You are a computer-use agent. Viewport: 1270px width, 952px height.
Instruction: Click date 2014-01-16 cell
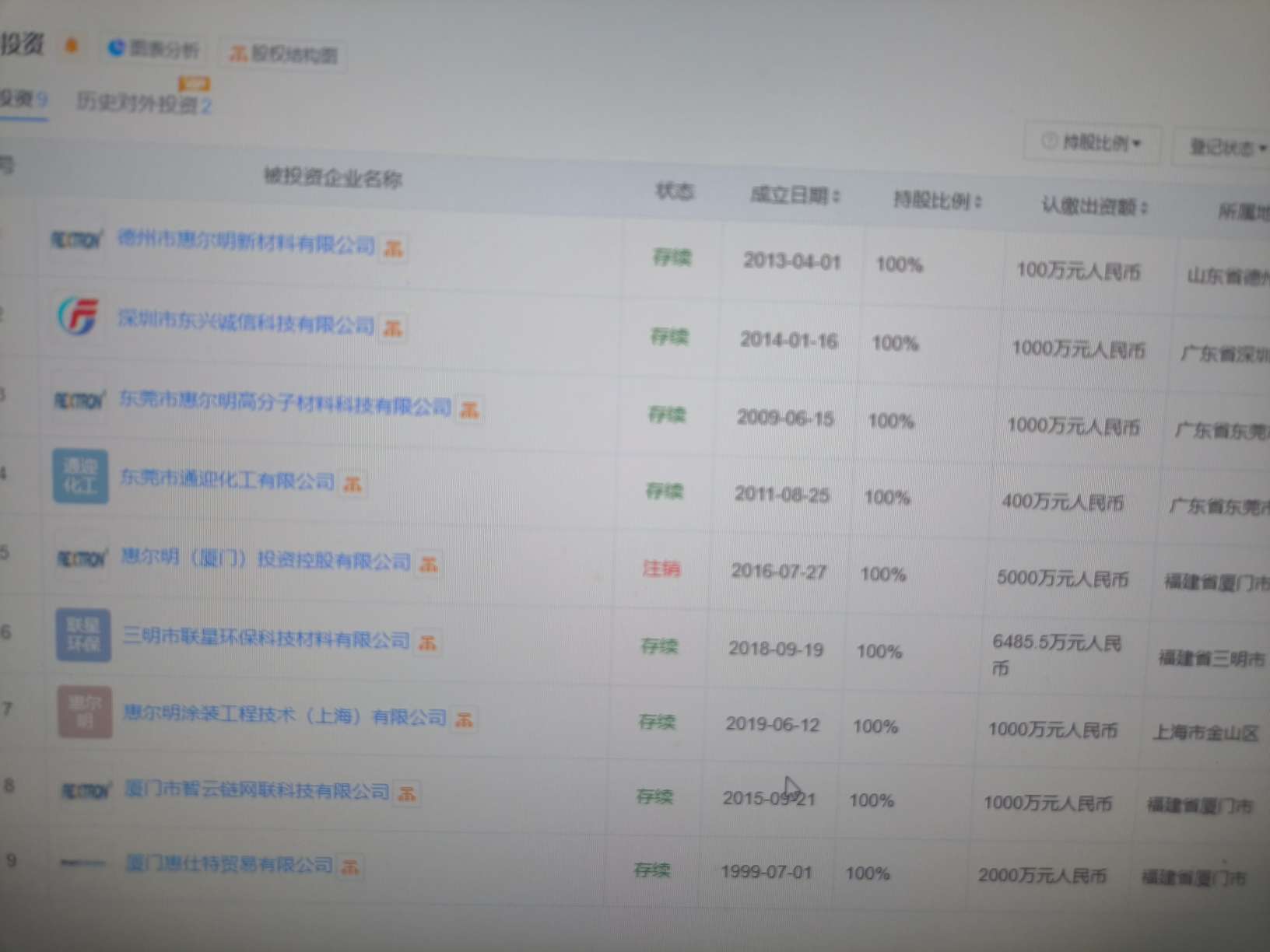[x=788, y=340]
